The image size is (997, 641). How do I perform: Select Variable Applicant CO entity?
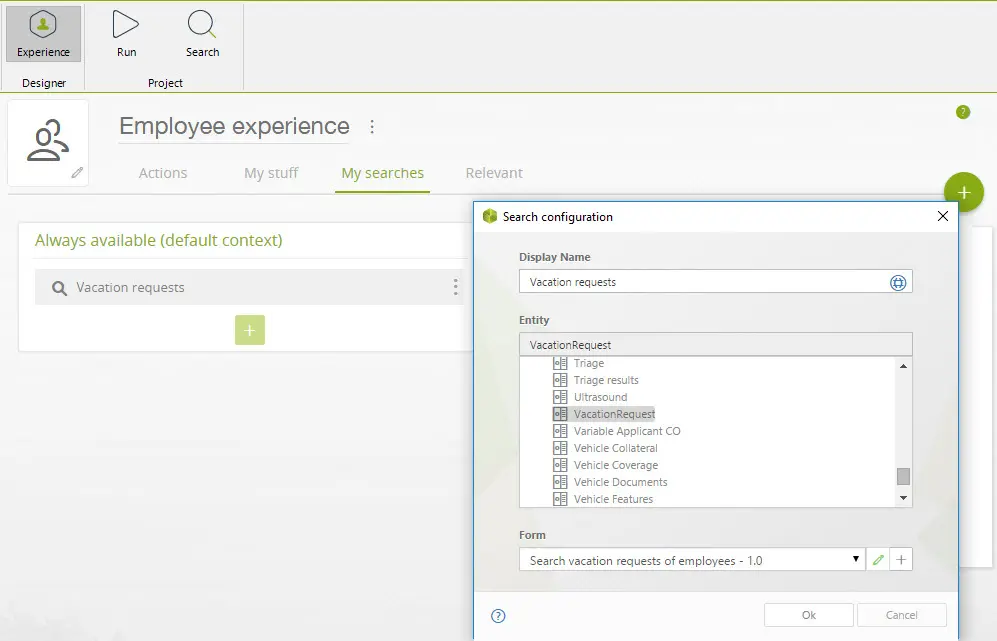click(627, 431)
